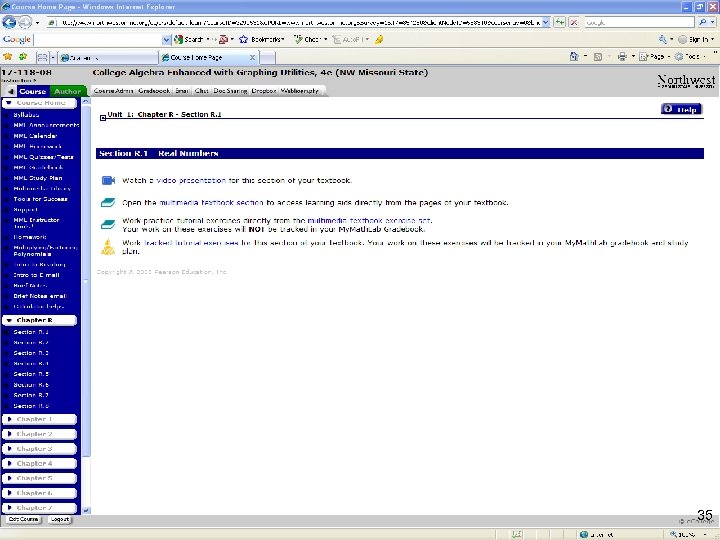Toggle the Unit 1 header expand box

pos(103,118)
